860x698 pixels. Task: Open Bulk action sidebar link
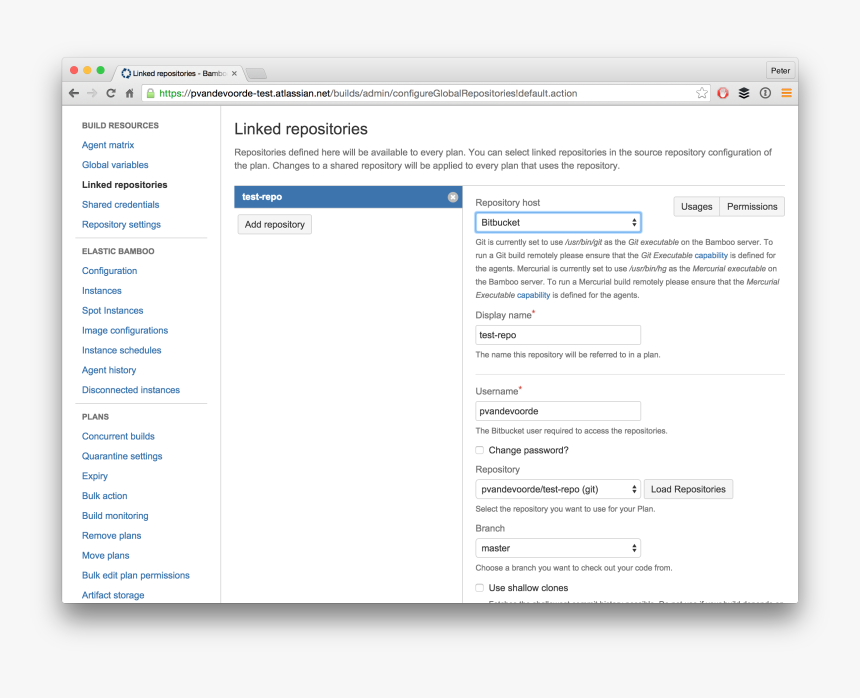pyautogui.click(x=105, y=496)
